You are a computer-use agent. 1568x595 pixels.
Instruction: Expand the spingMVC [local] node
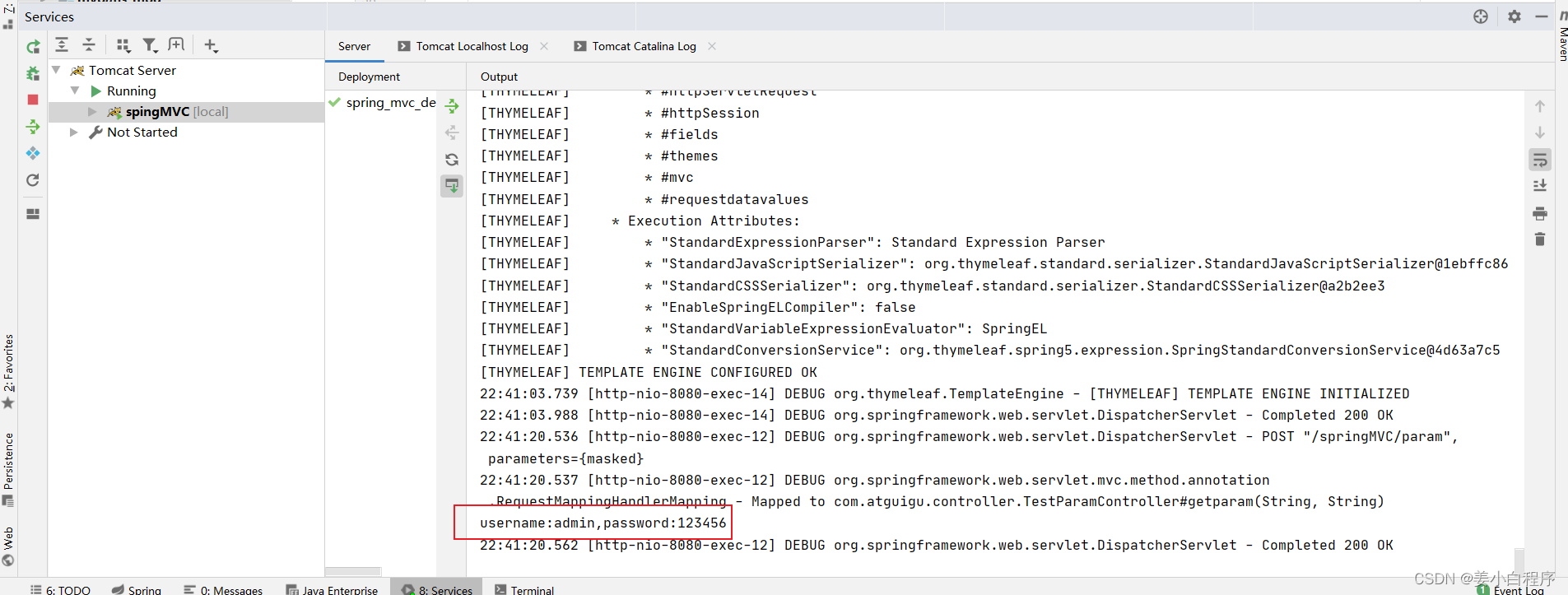(x=92, y=112)
